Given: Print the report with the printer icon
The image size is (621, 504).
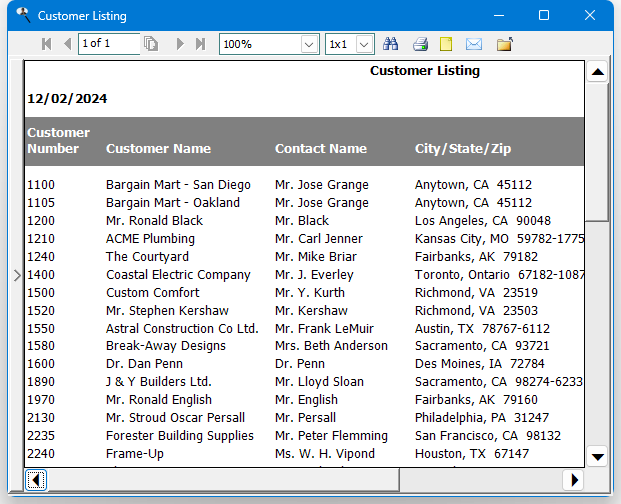Looking at the screenshot, I should [x=420, y=44].
